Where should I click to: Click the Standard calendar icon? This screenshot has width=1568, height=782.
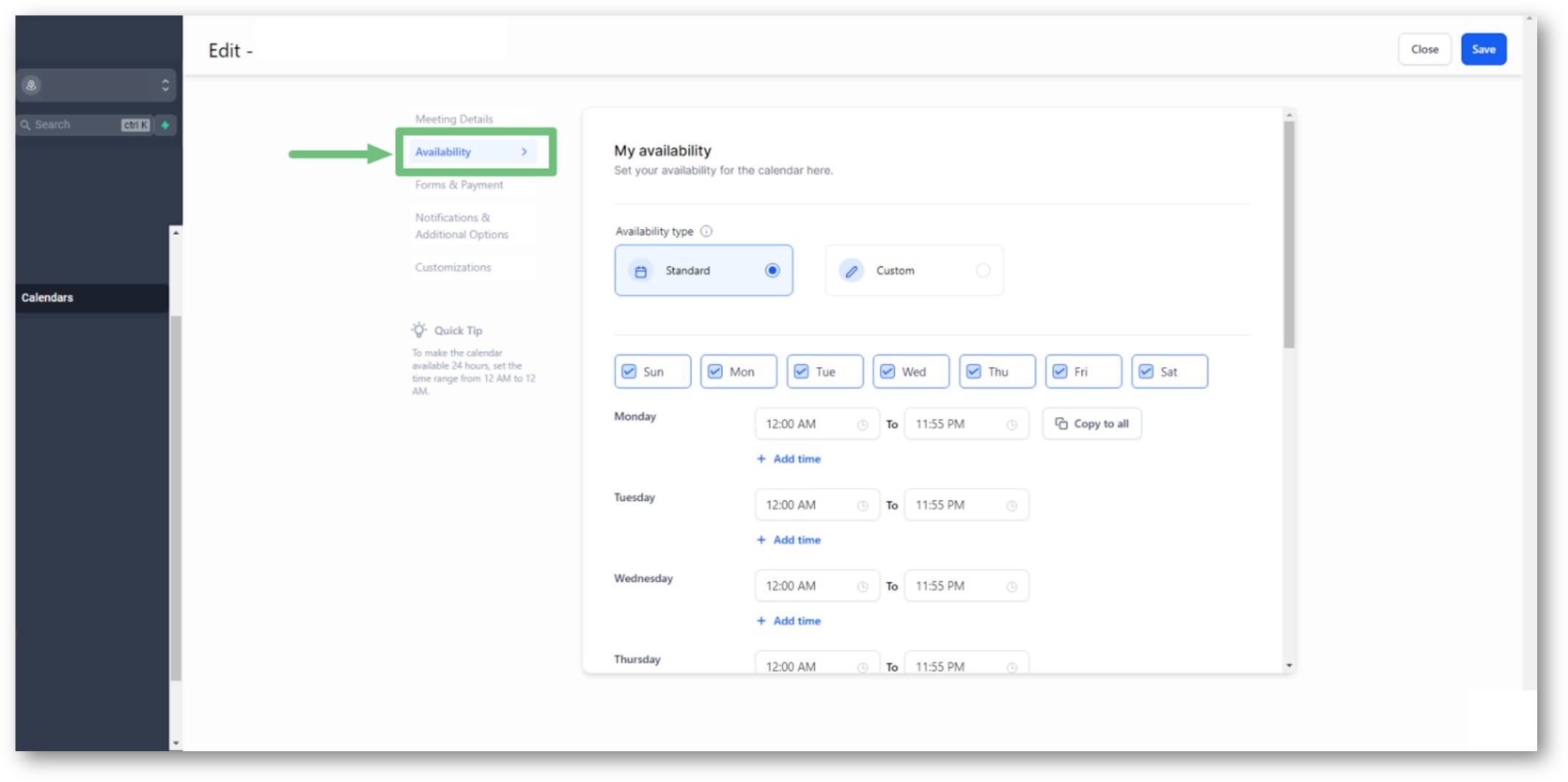point(640,271)
